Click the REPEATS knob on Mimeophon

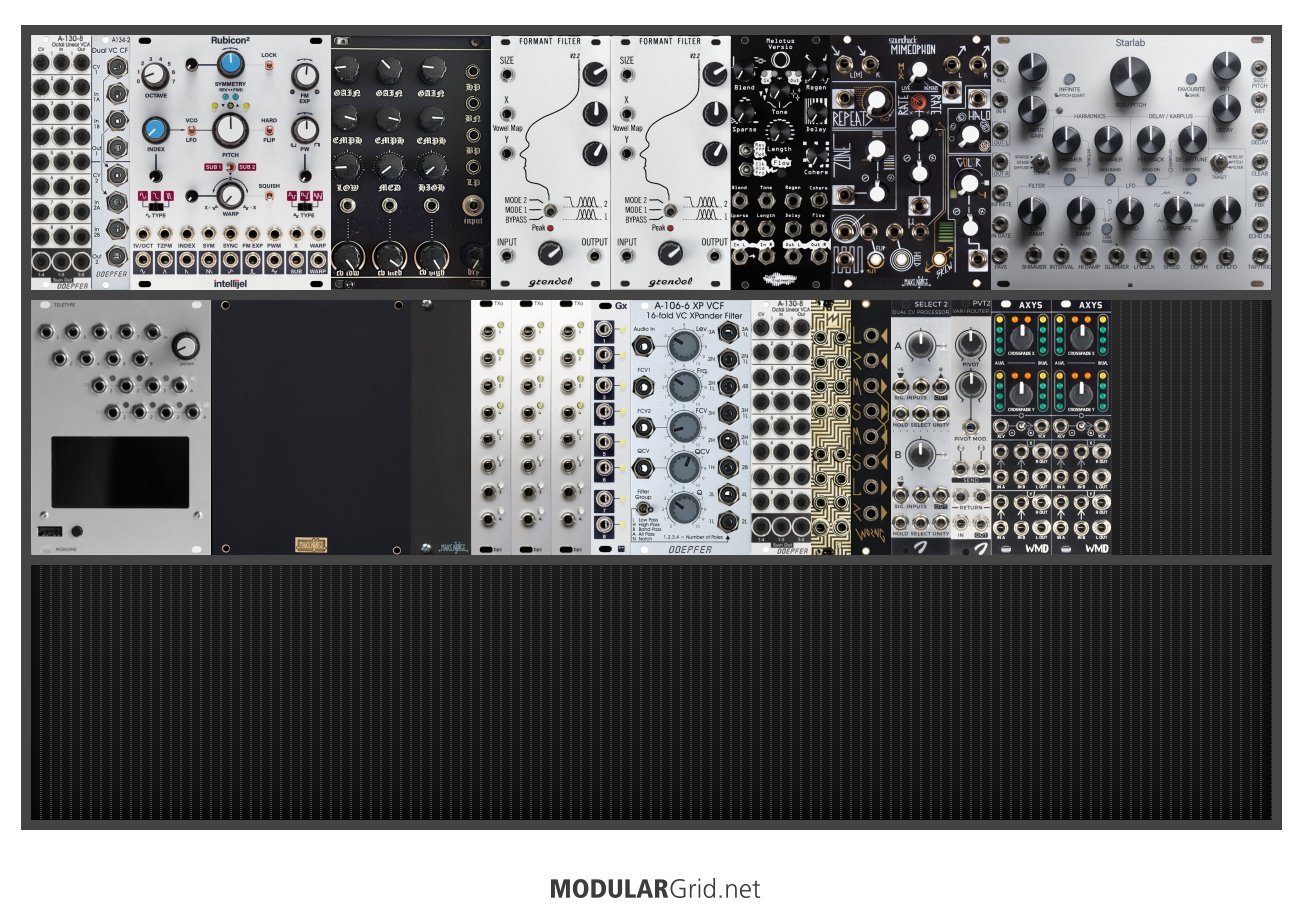click(x=877, y=100)
